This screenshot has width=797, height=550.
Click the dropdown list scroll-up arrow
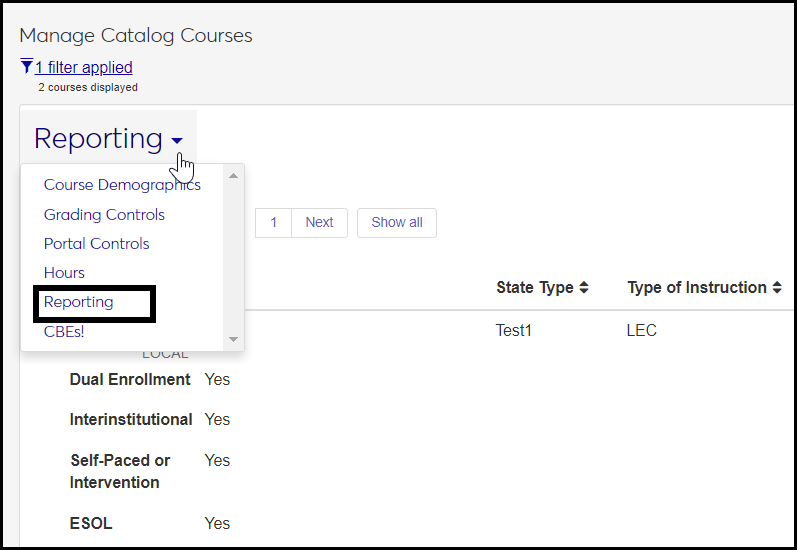[x=234, y=176]
